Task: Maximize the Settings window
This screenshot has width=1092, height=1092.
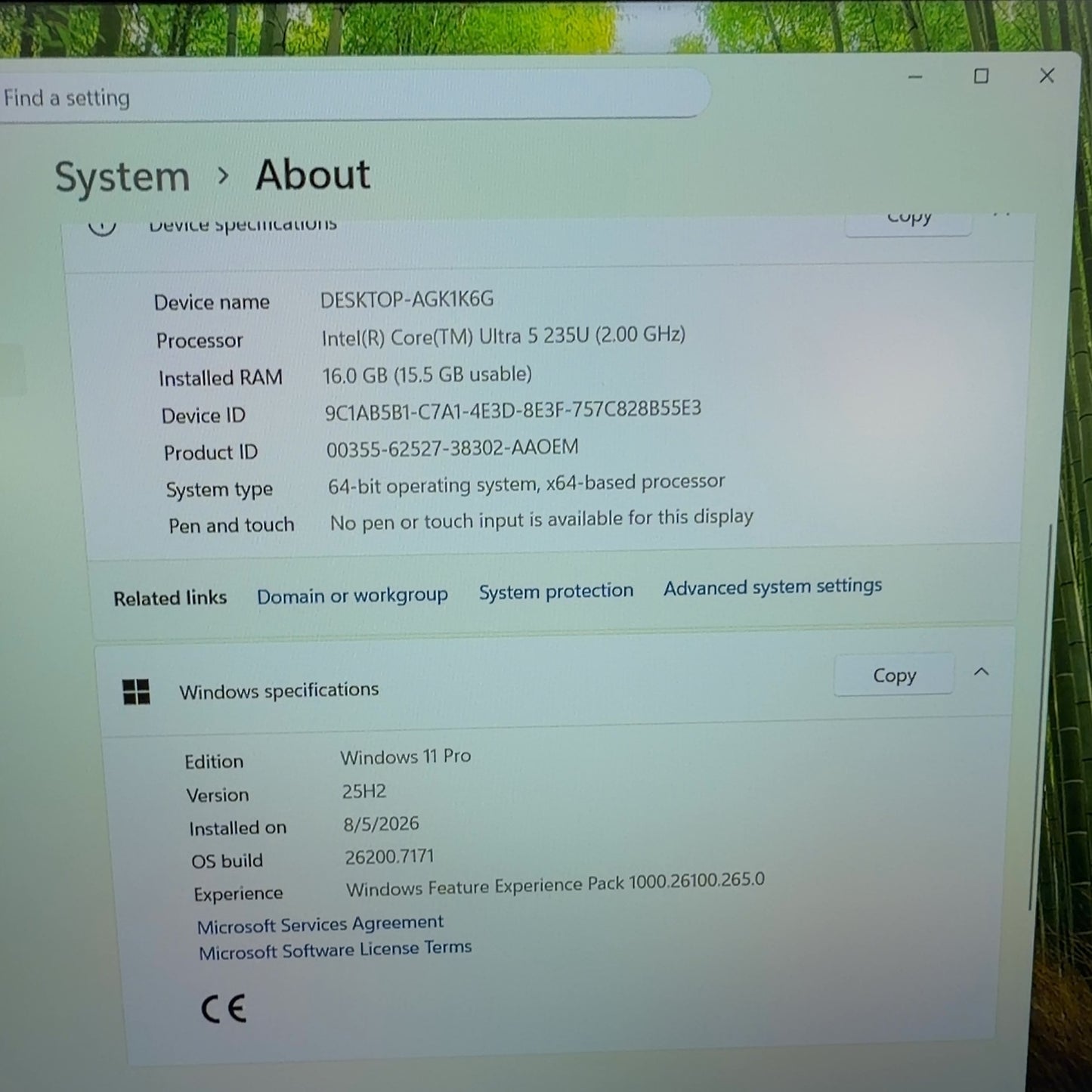Action: pos(981,76)
